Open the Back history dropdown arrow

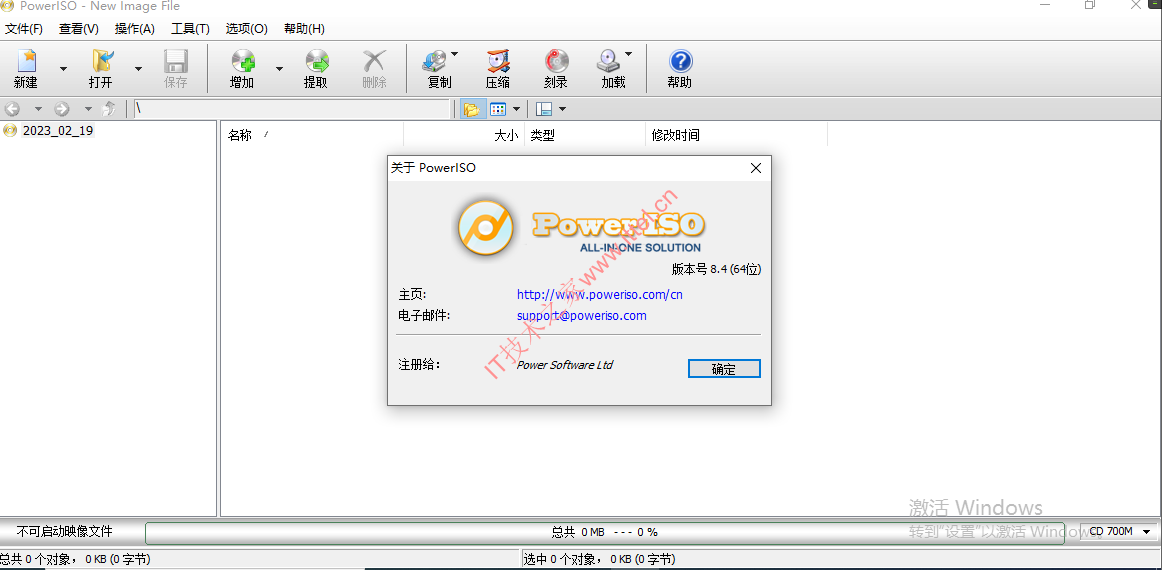click(38, 109)
